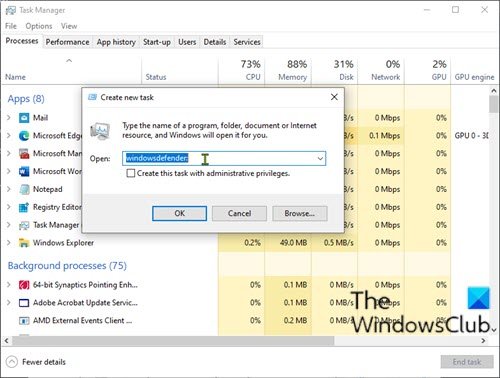
Task: Click the Apps (8) group heading
Action: coord(26,99)
